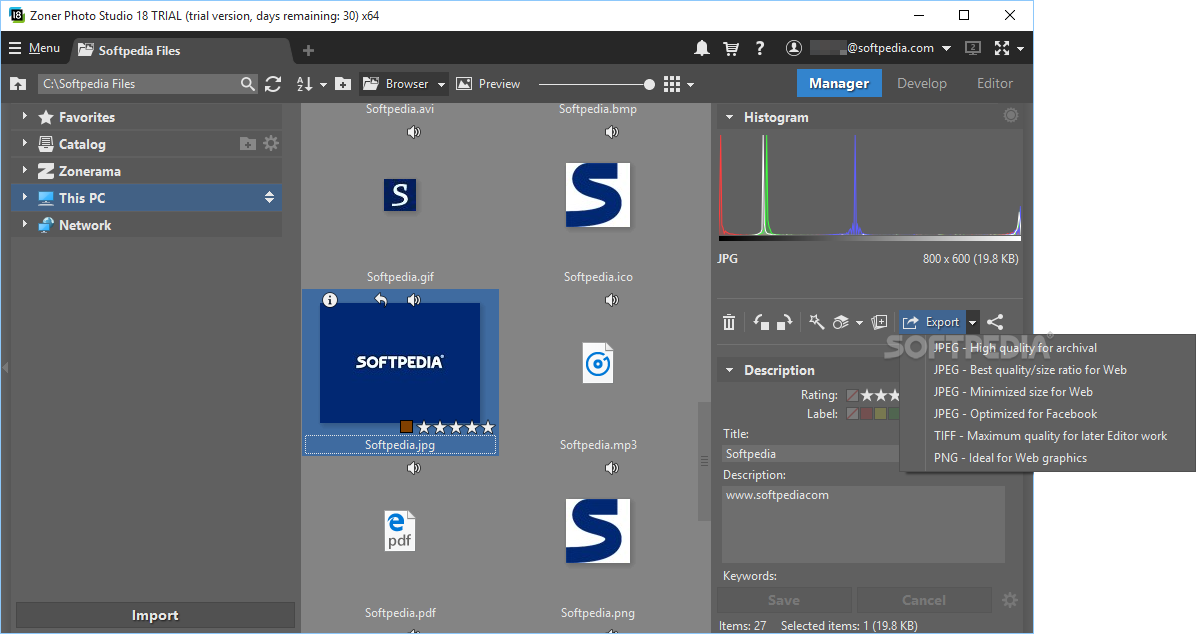Screen dimensions: 1196x634
Task: Open the shopping cart icon
Action: [731, 48]
